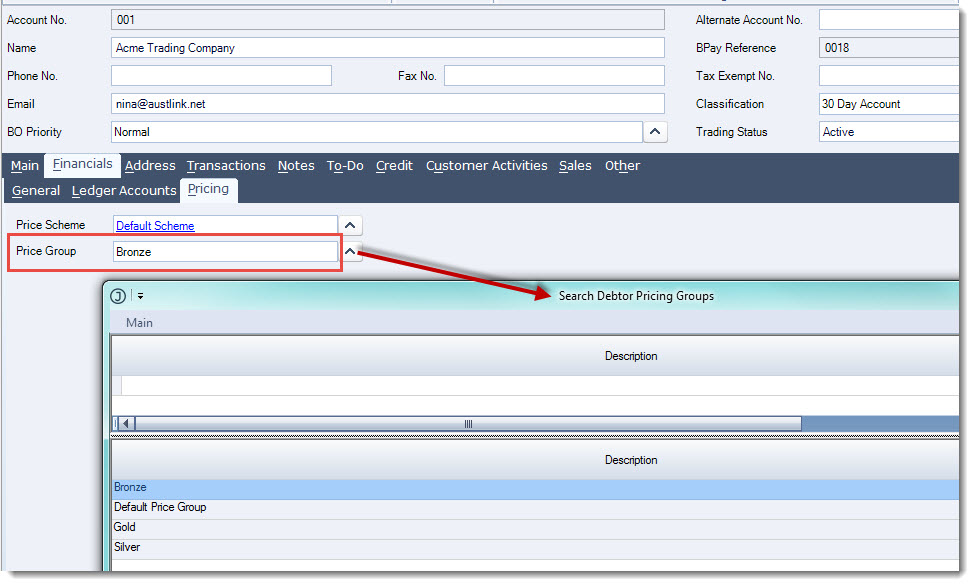
Task: Switch to the Notes tab
Action: (296, 166)
